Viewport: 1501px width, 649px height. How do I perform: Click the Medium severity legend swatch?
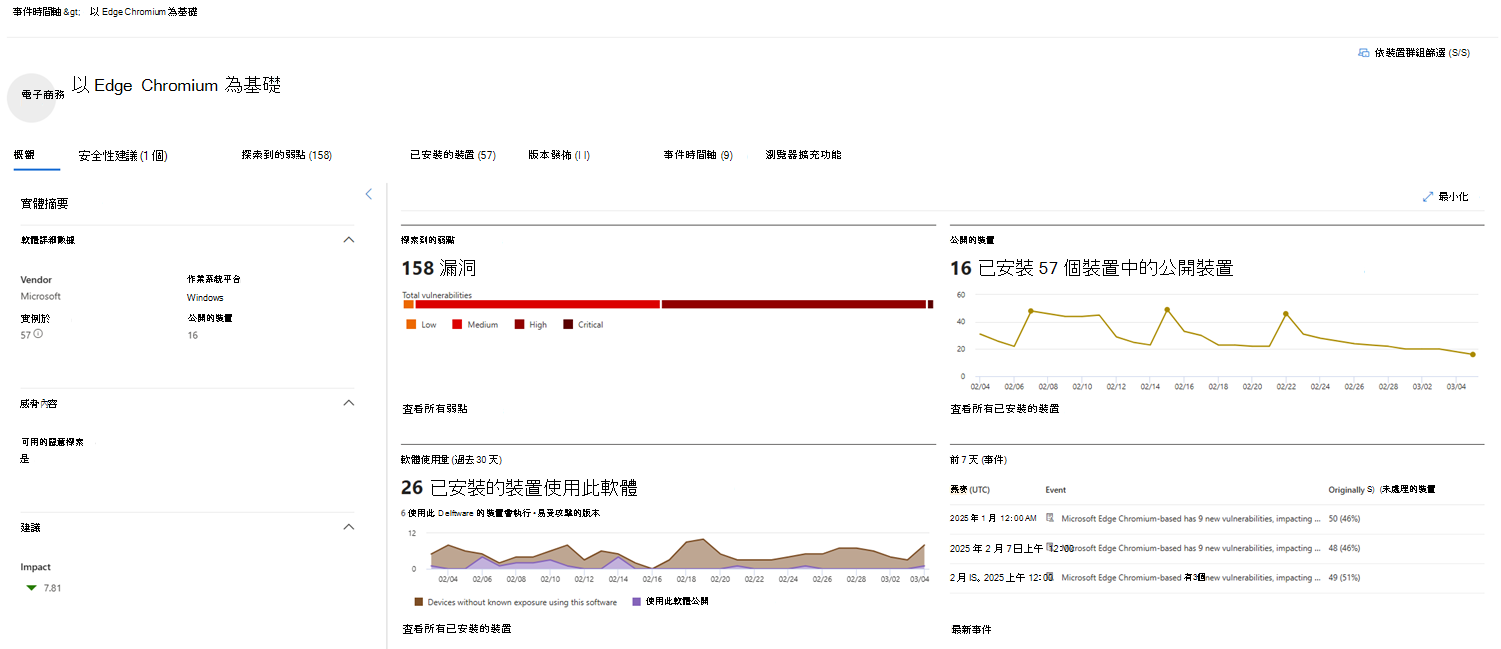(x=457, y=325)
